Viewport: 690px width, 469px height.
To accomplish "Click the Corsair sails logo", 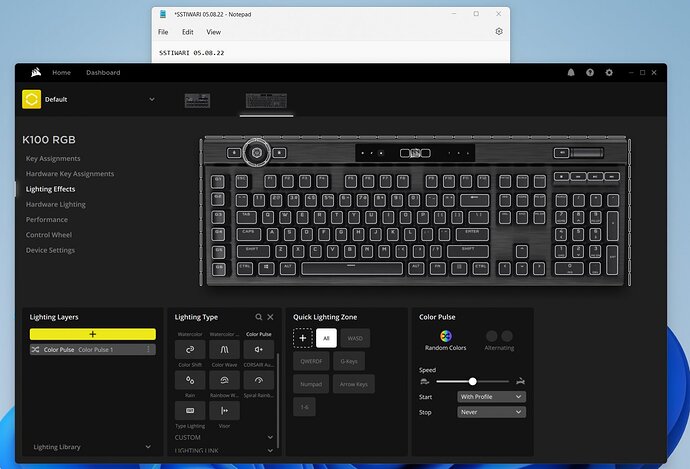I will [36, 72].
